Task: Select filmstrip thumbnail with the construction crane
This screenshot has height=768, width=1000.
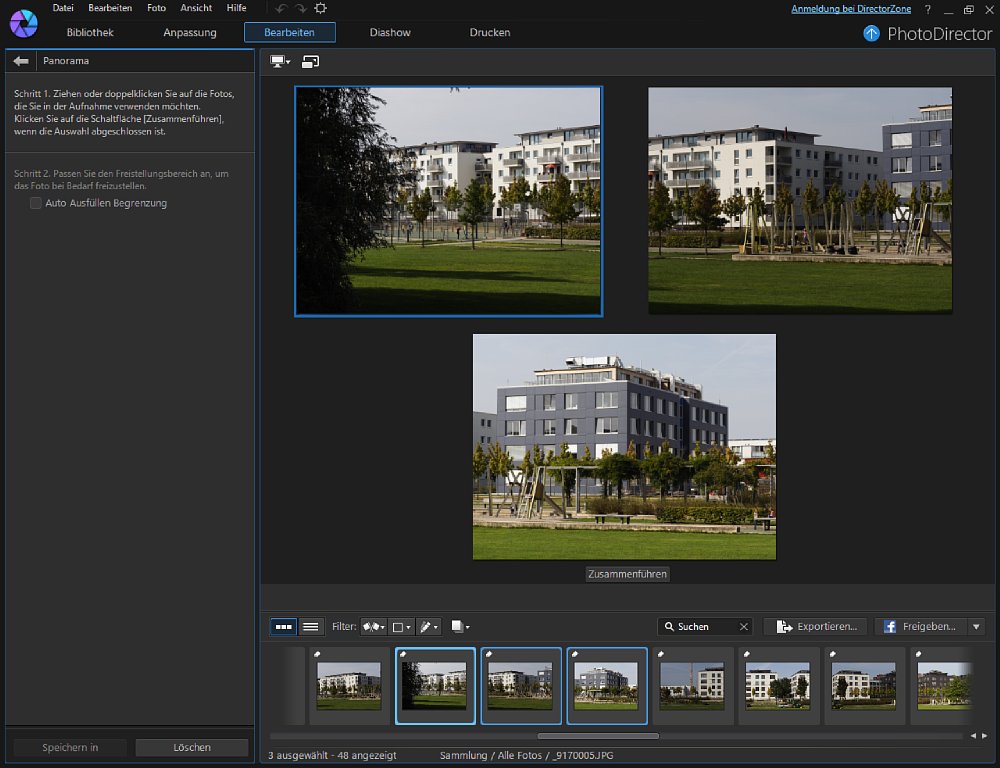Action: (693, 686)
